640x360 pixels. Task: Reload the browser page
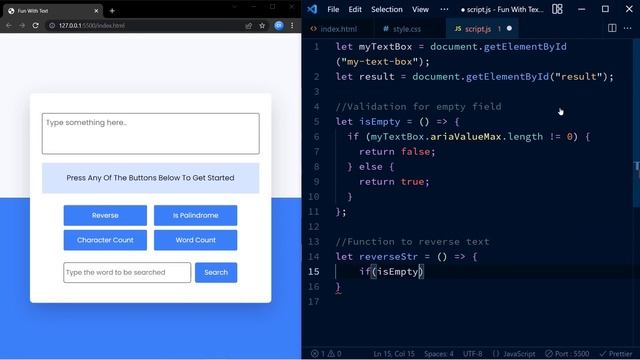36,25
